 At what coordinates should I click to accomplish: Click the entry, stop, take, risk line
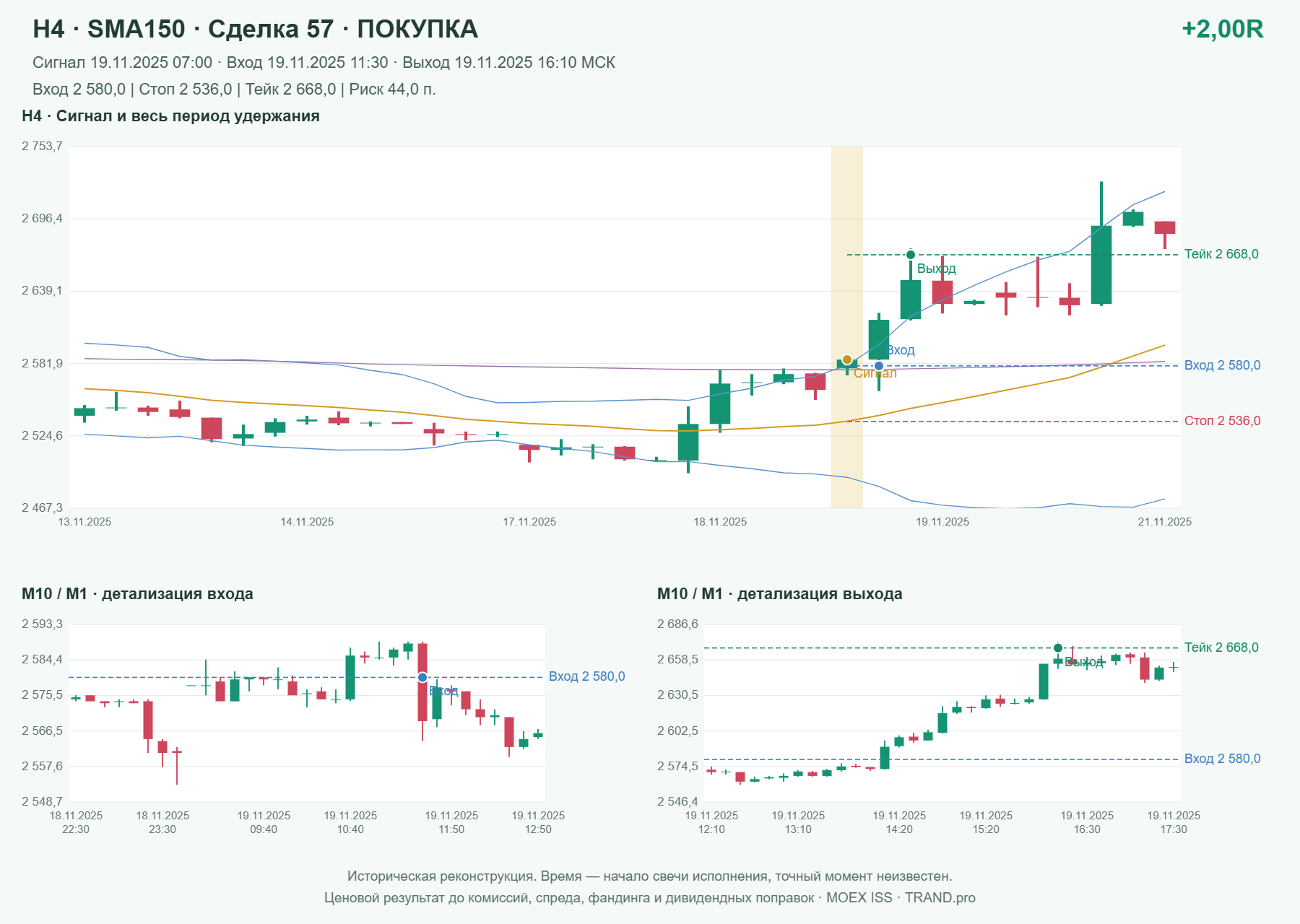coord(234,90)
